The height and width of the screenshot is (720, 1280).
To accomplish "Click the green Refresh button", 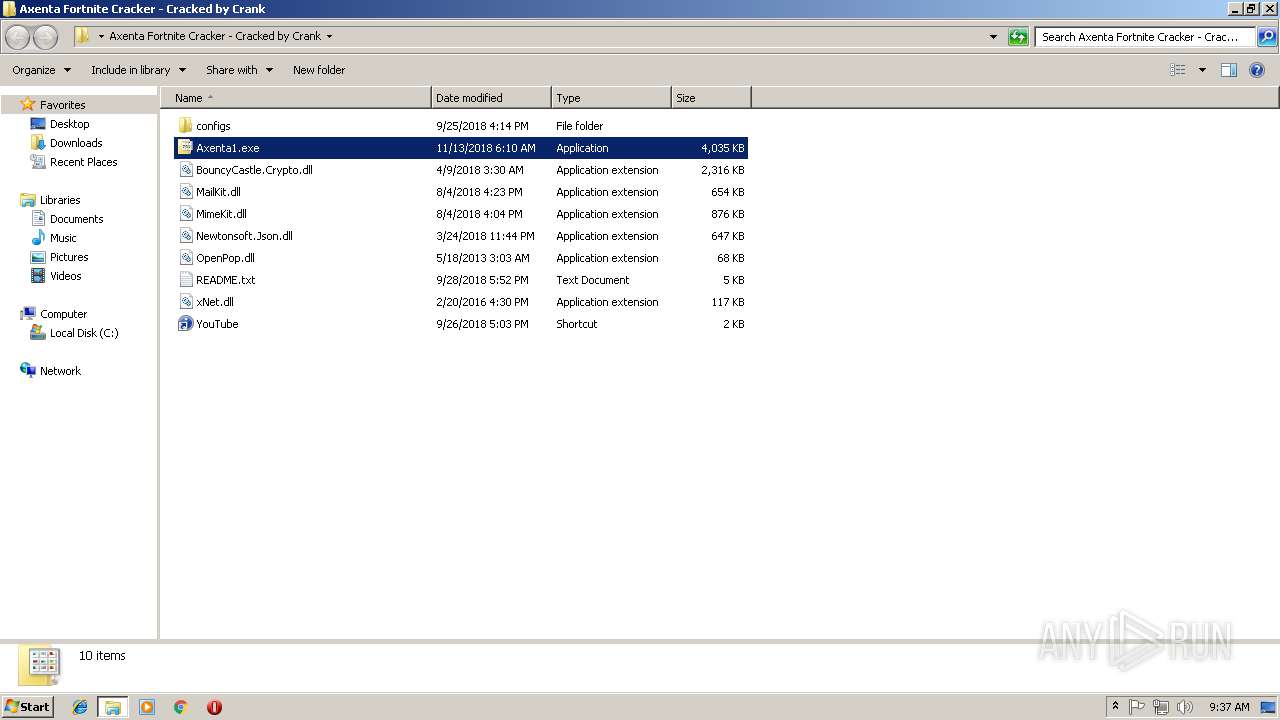I will point(1018,37).
